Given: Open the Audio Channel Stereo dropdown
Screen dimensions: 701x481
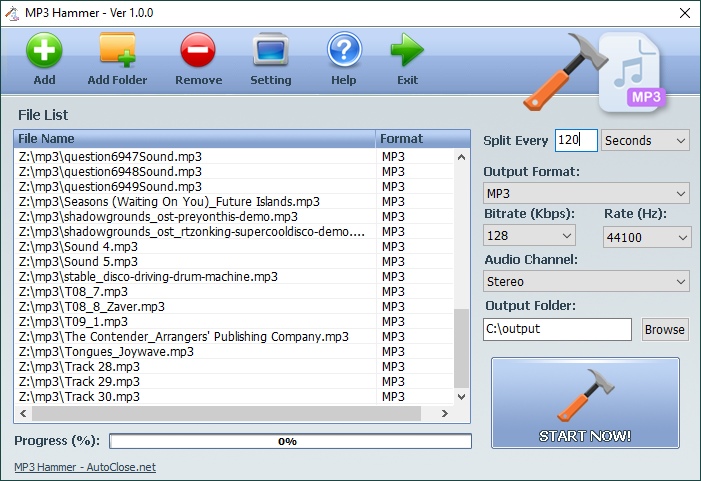Looking at the screenshot, I should pyautogui.click(x=586, y=282).
